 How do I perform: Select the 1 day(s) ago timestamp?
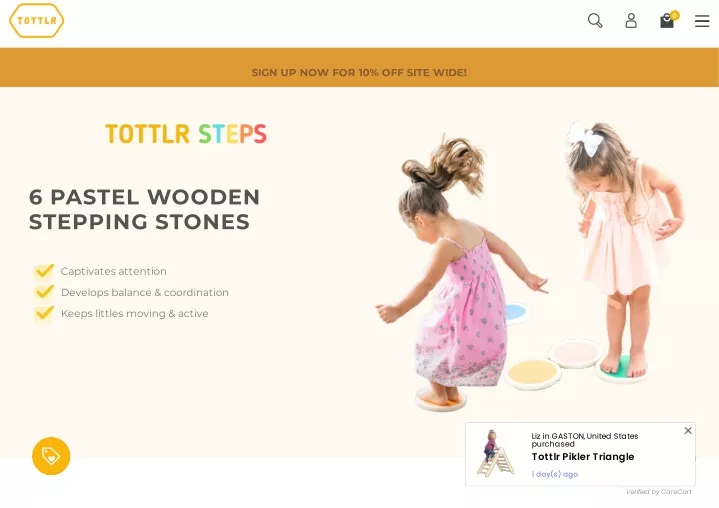point(554,474)
